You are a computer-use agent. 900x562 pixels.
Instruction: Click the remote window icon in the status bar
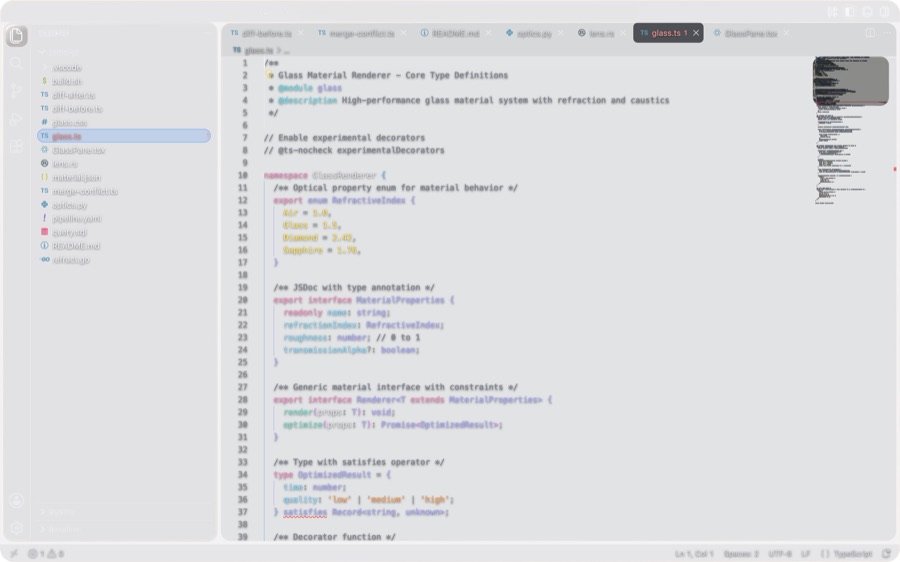coord(14,553)
